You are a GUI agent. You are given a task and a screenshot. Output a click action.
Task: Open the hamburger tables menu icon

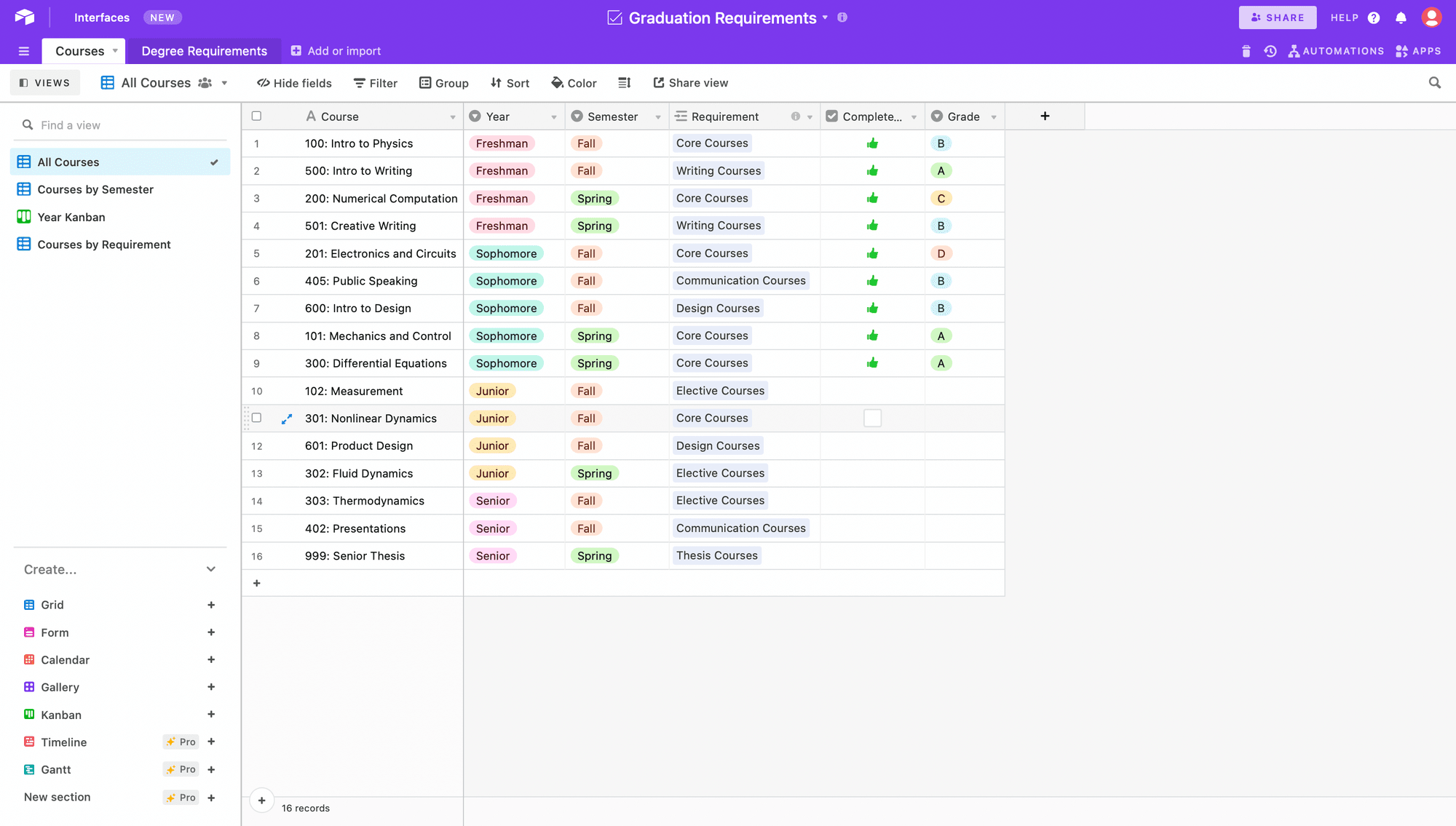tap(24, 51)
